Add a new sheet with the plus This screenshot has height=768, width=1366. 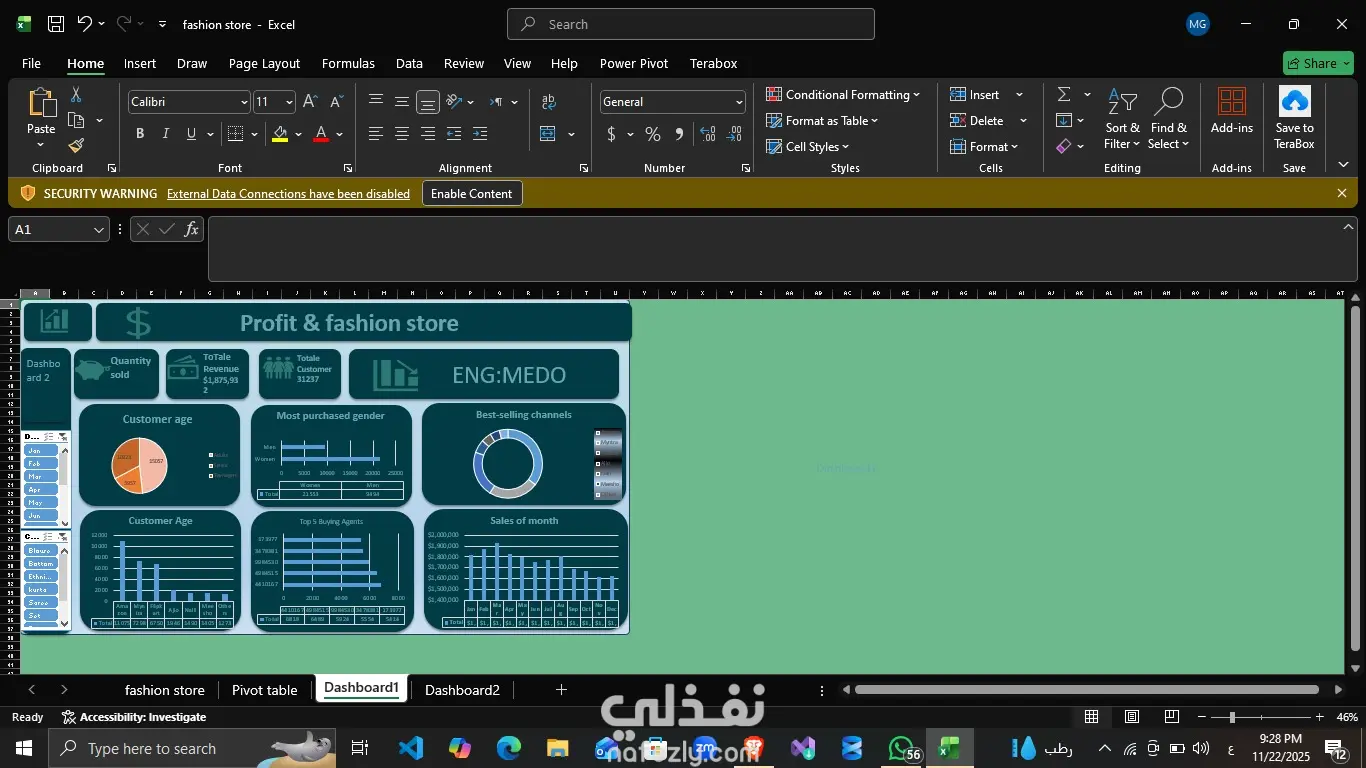click(561, 690)
